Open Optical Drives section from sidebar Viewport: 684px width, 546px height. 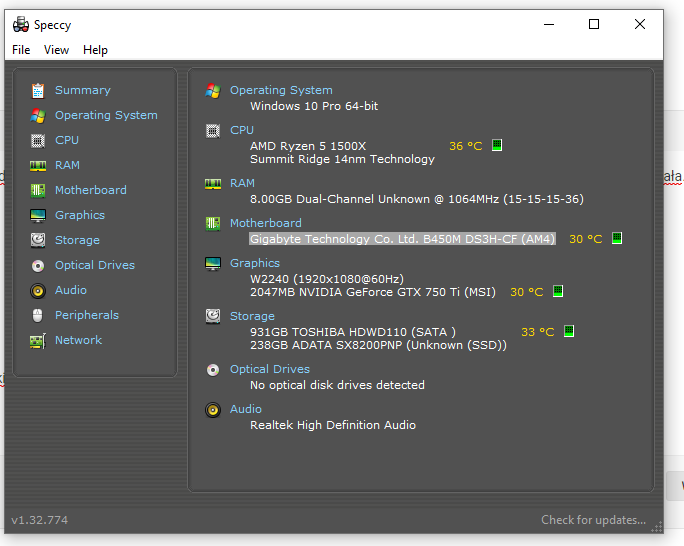(95, 265)
